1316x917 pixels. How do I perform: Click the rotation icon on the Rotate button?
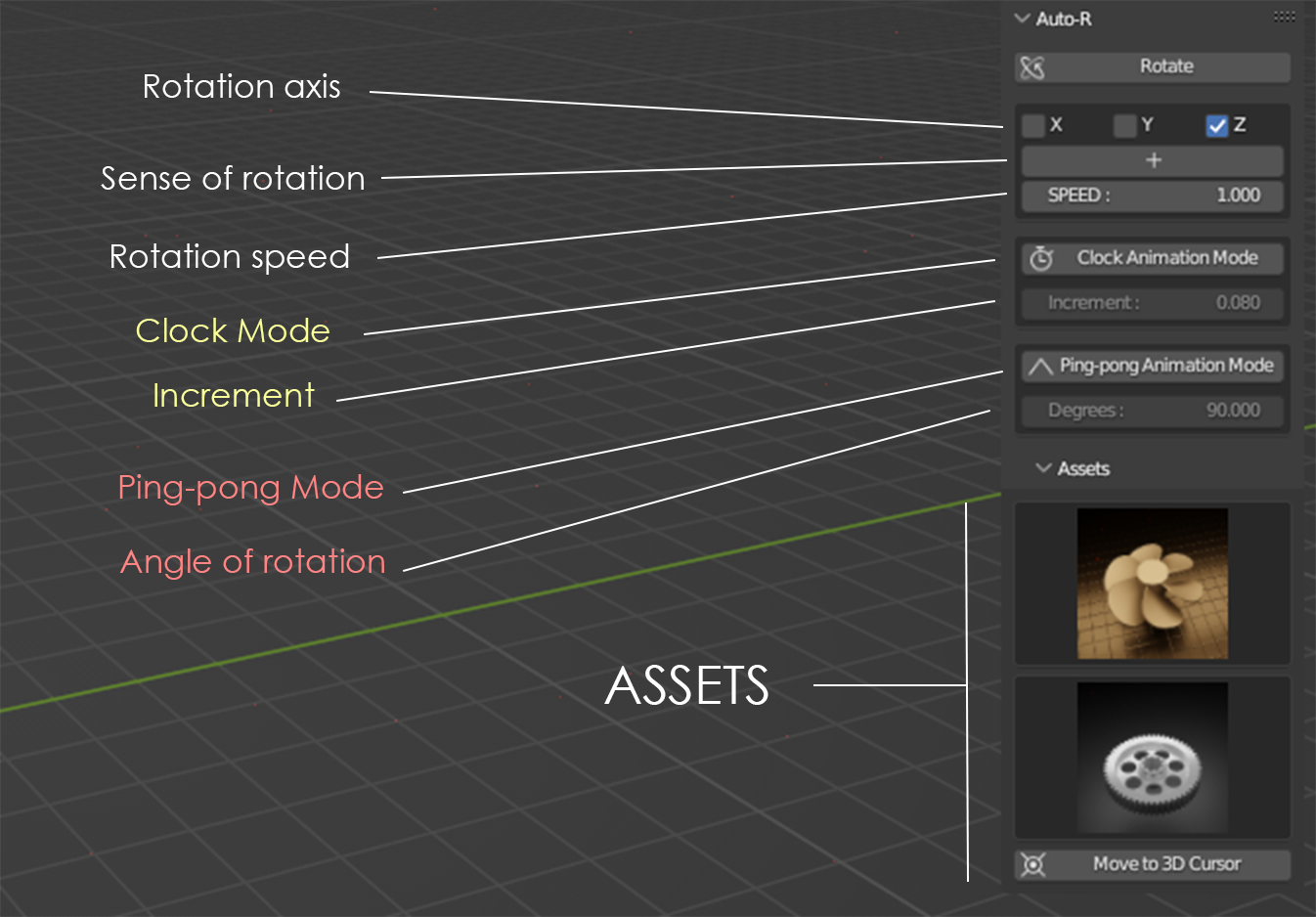click(1032, 66)
